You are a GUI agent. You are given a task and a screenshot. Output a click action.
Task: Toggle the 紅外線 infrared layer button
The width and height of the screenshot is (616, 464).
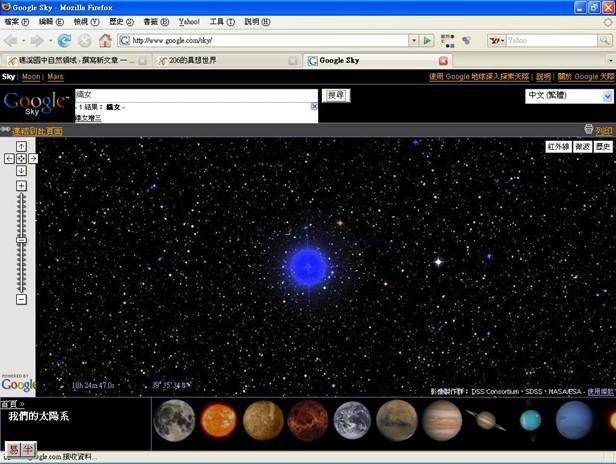tap(558, 147)
